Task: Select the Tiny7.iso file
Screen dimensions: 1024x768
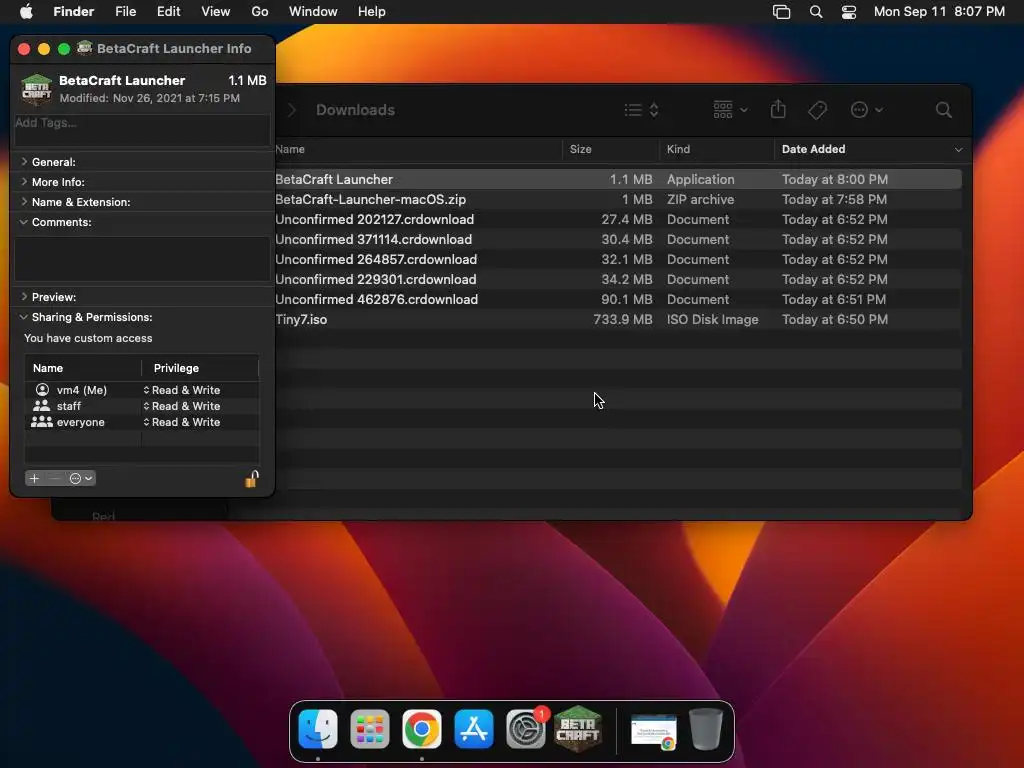Action: pos(618,319)
